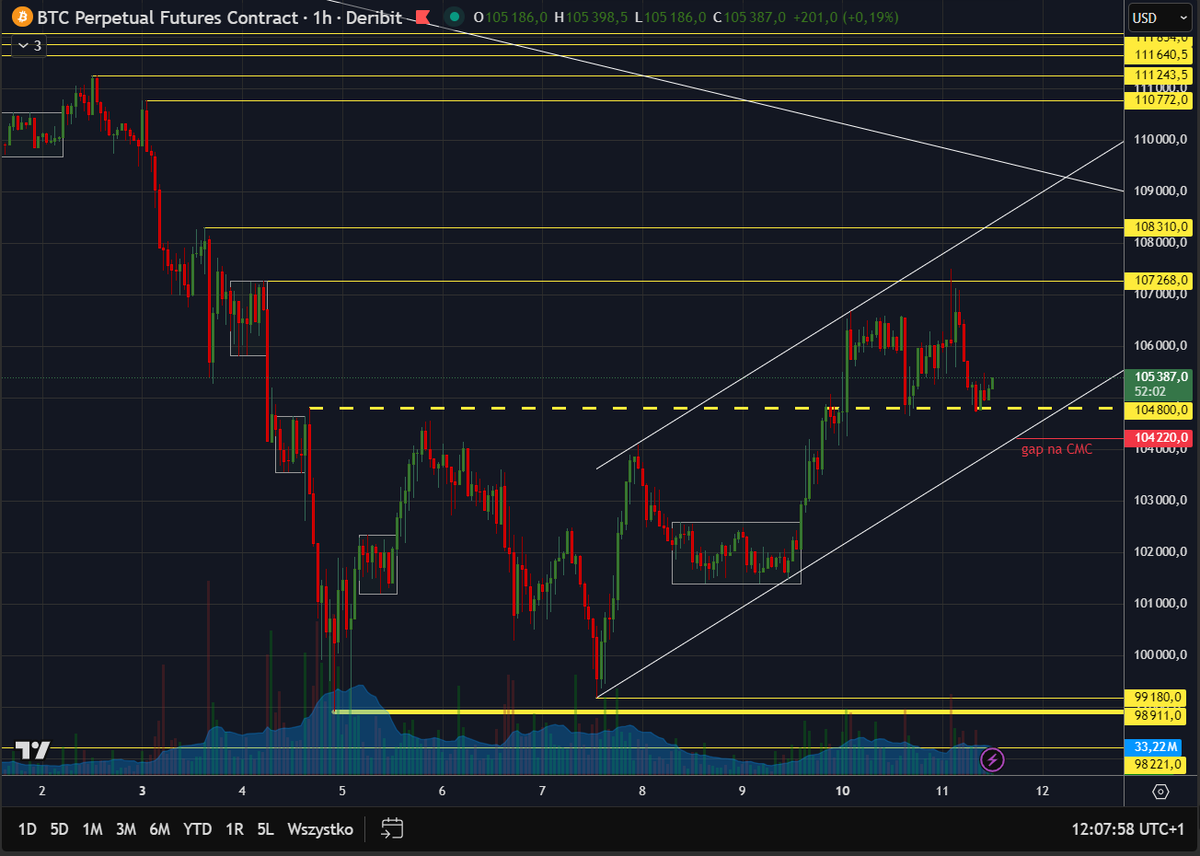Click the purple lightning bolt icon

tap(992, 760)
